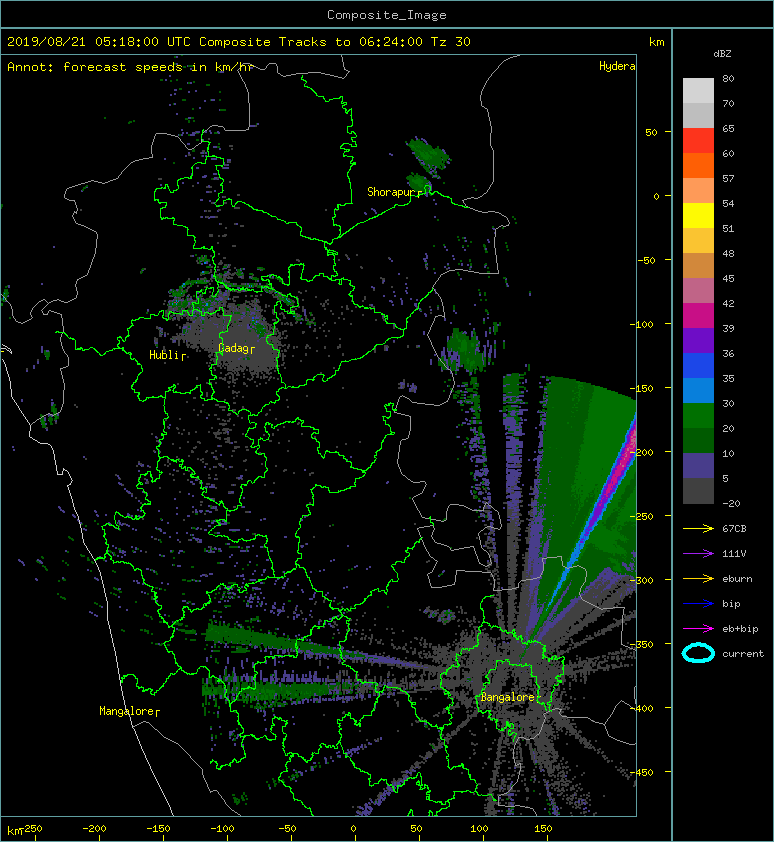This screenshot has height=842, width=774.
Task: Select the green 30 dBZ swatch
Action: coord(698,415)
